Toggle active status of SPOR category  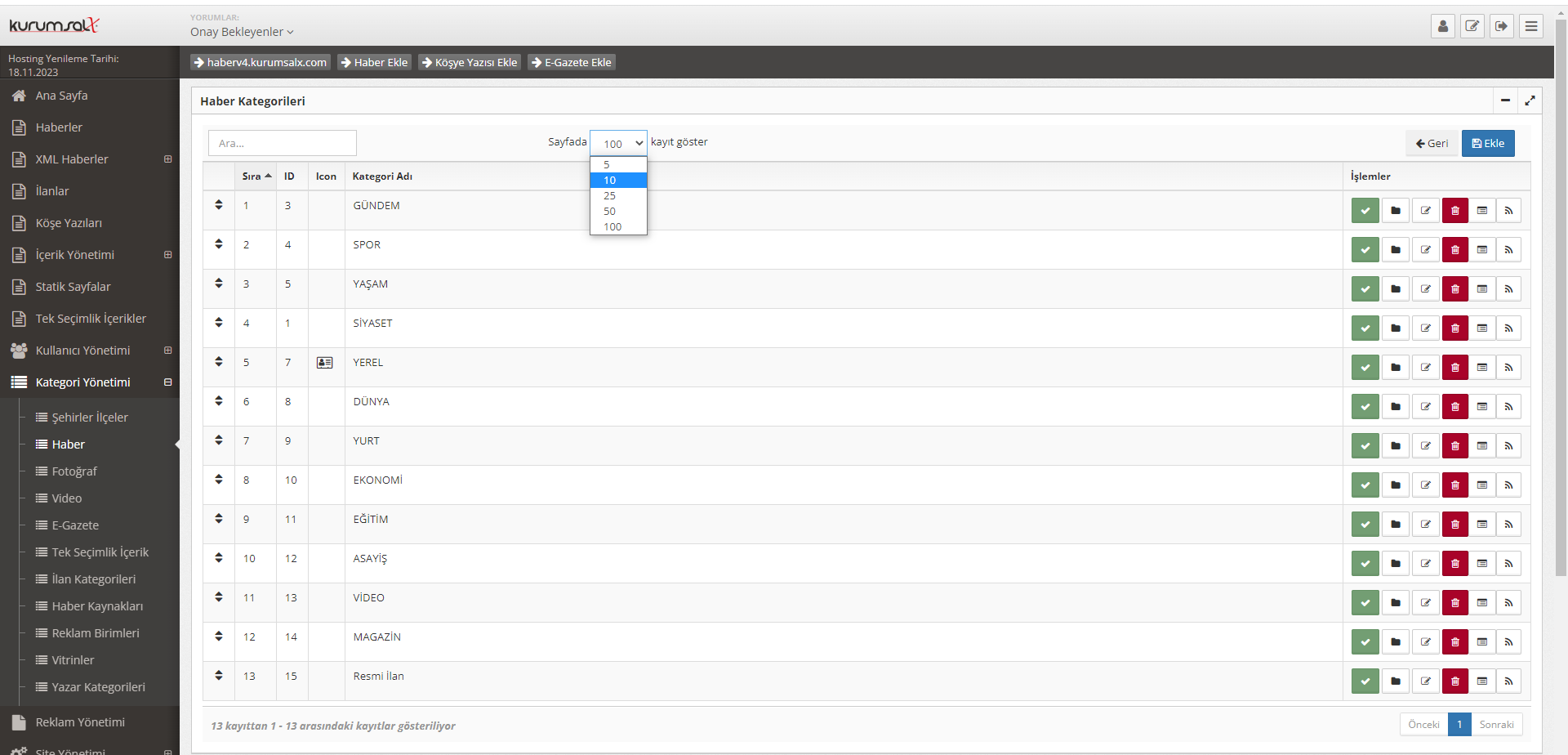point(1365,250)
